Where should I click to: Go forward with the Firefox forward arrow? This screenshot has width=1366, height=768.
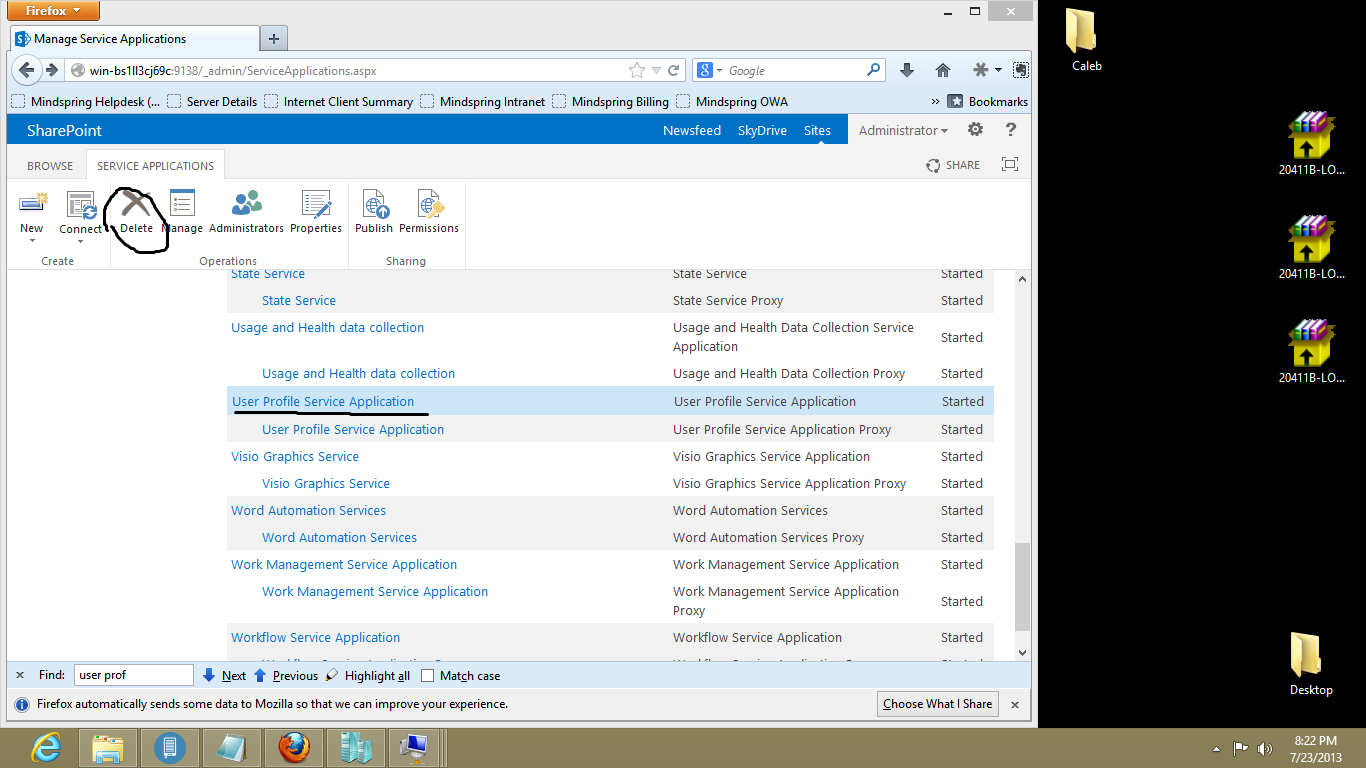tap(52, 70)
